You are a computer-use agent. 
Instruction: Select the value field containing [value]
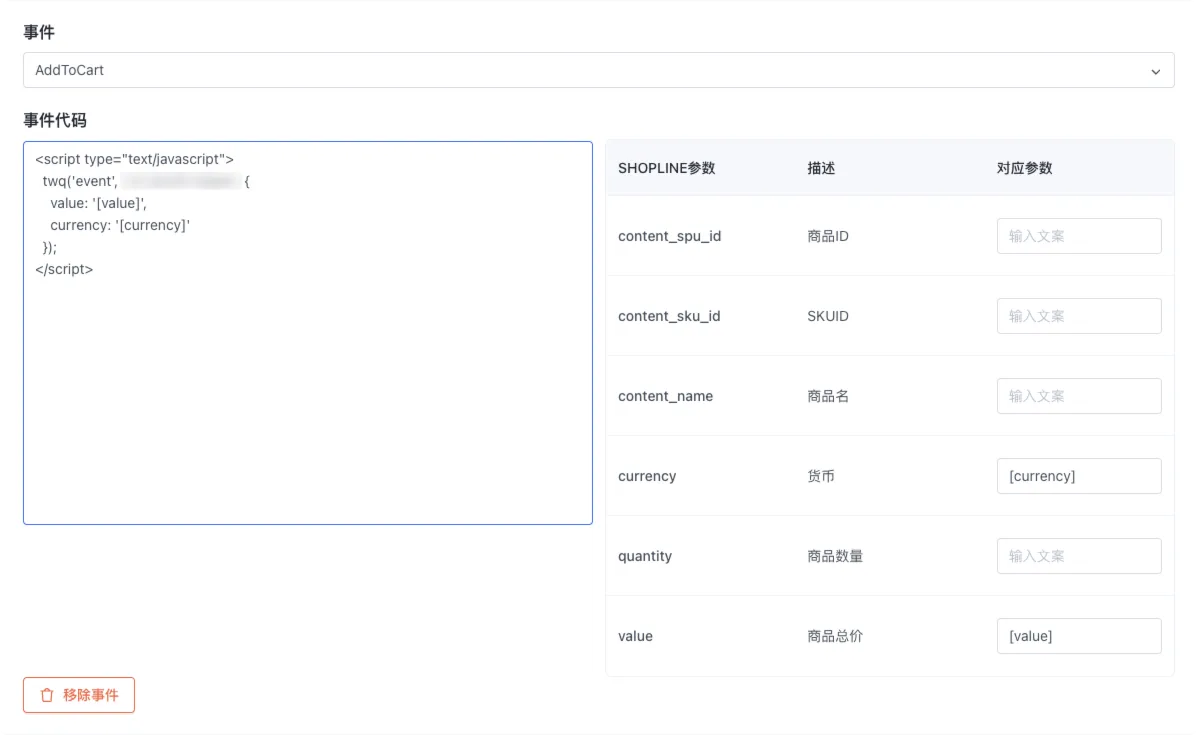tap(1078, 636)
